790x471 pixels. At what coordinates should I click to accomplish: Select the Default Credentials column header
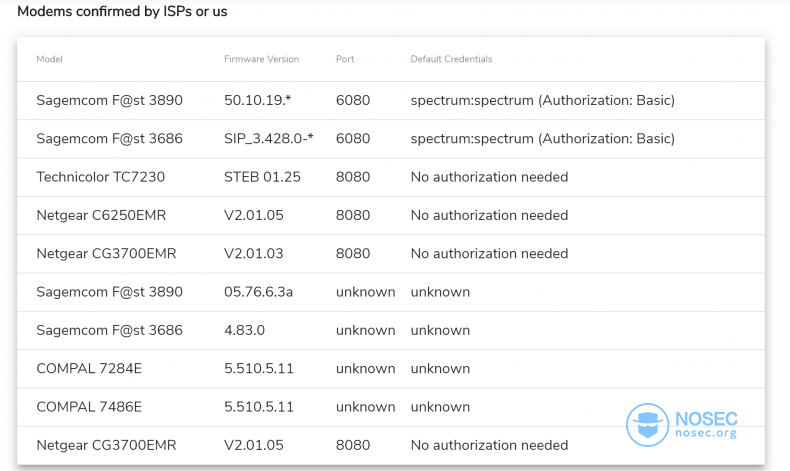pyautogui.click(x=451, y=59)
